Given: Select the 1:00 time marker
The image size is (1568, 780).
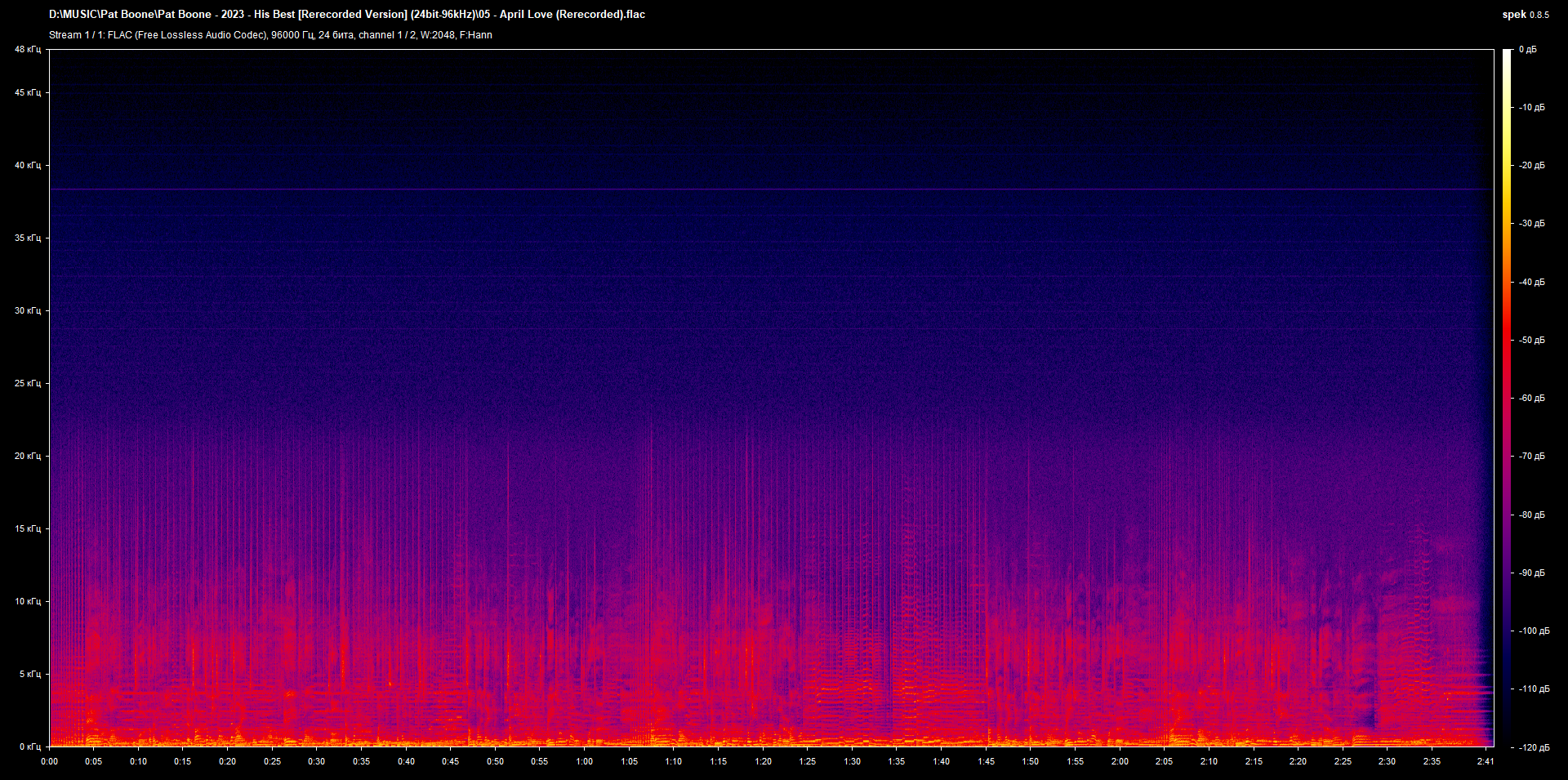Looking at the screenshot, I should point(585,762).
